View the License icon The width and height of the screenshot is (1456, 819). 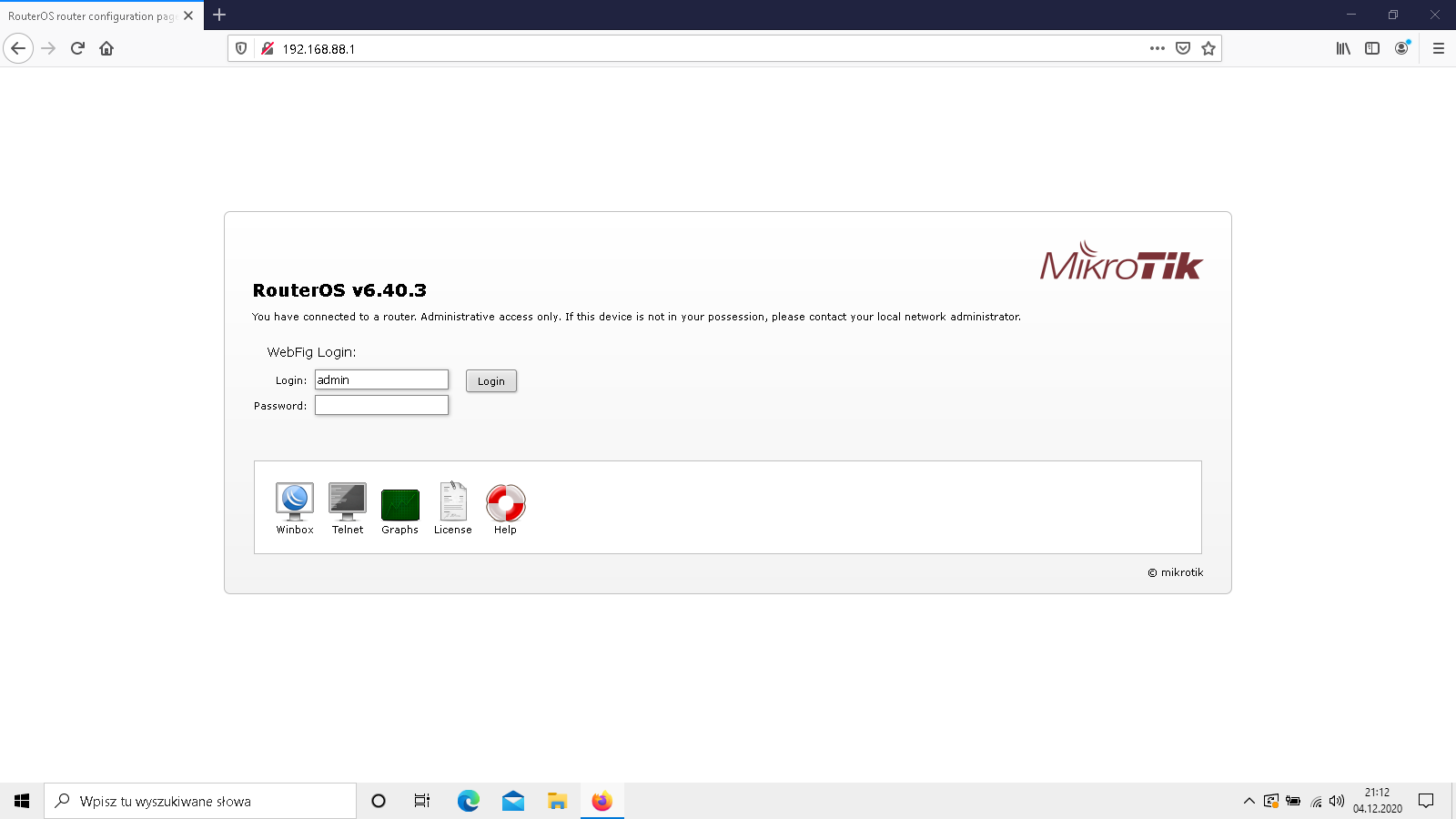click(x=453, y=508)
